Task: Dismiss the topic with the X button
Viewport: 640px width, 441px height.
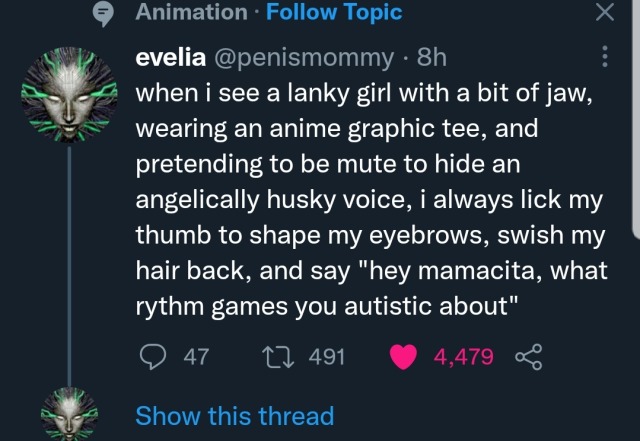Action: tap(603, 13)
